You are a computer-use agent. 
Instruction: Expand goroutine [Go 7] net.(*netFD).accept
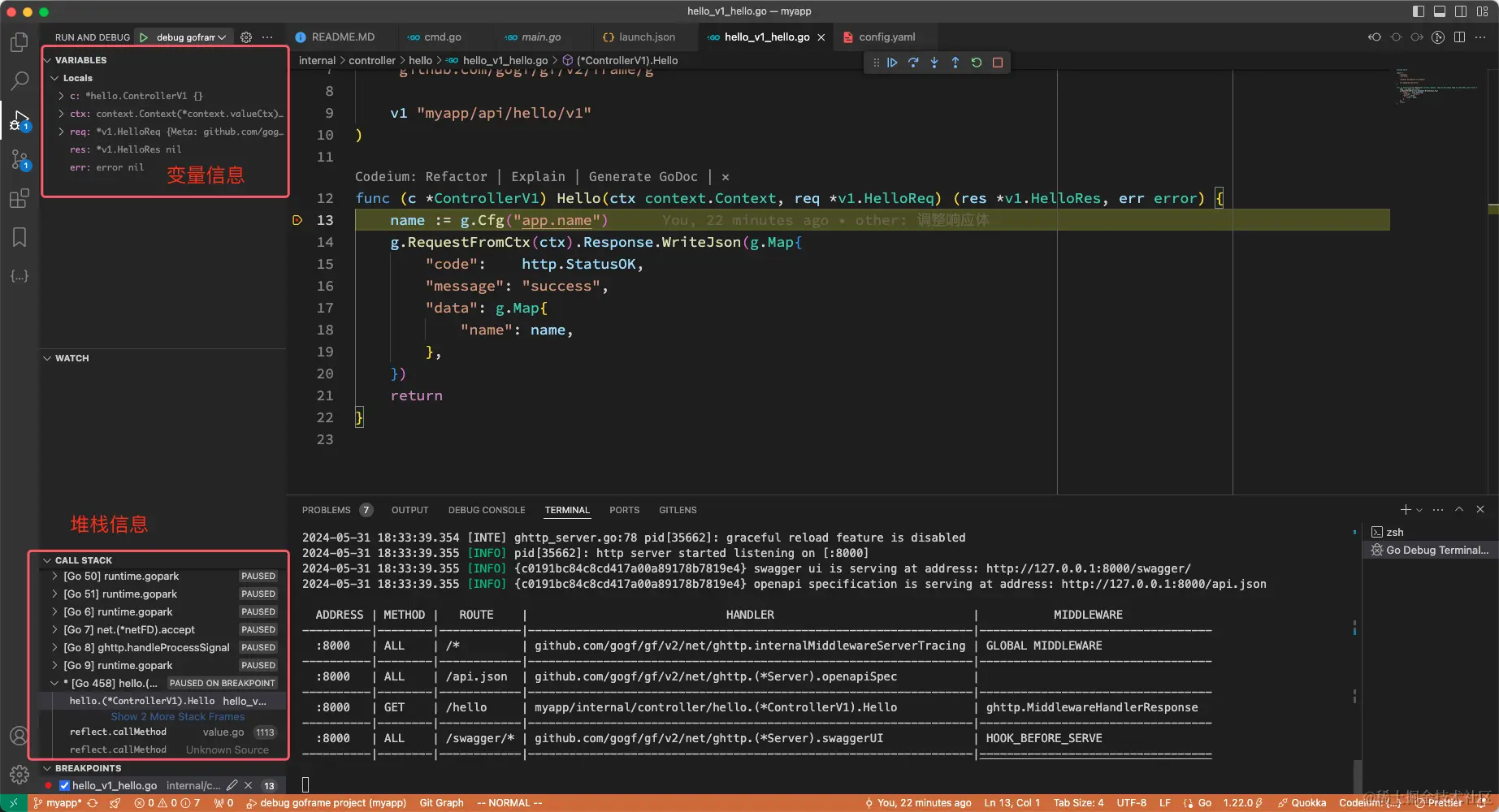point(54,629)
